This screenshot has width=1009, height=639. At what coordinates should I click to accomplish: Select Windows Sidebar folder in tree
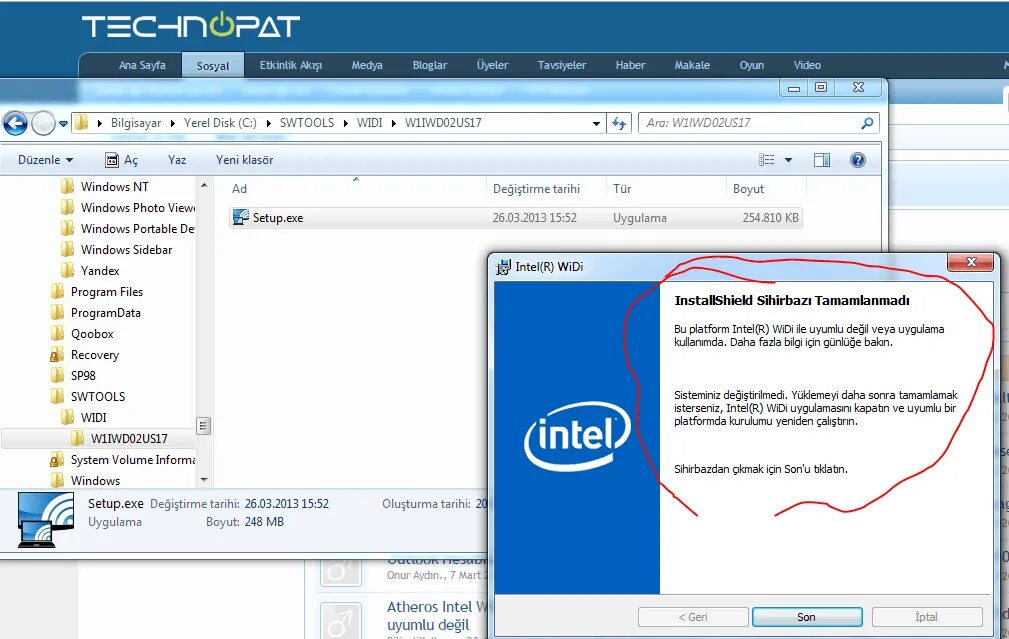tap(126, 250)
